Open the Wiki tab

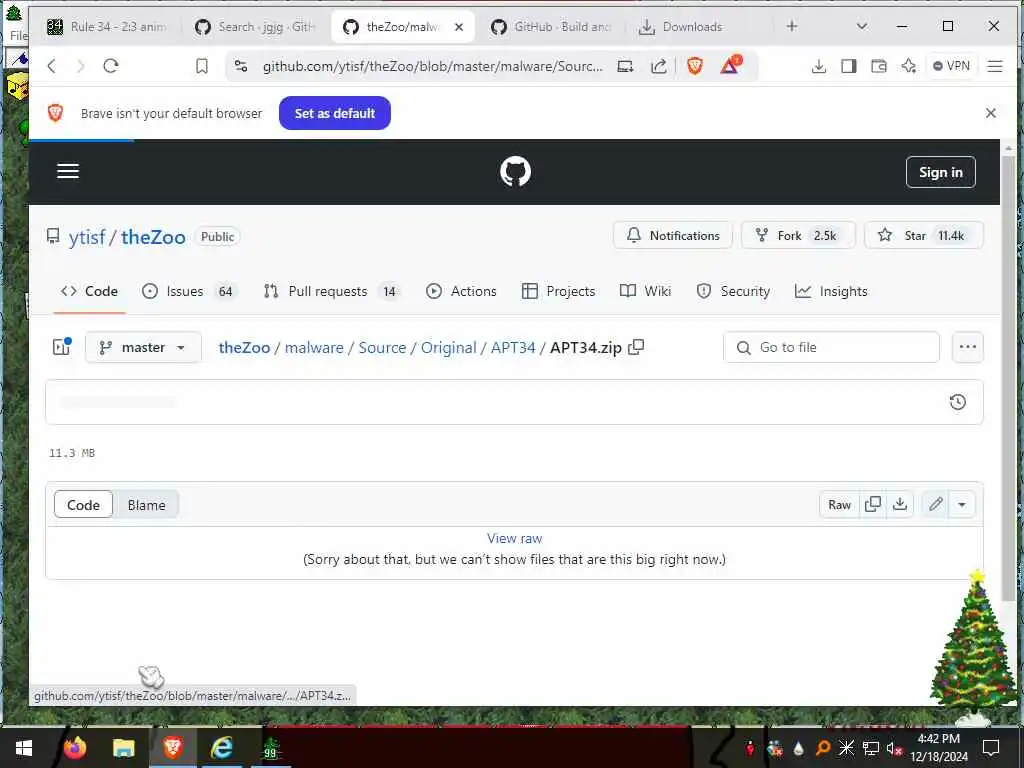[x=645, y=291]
